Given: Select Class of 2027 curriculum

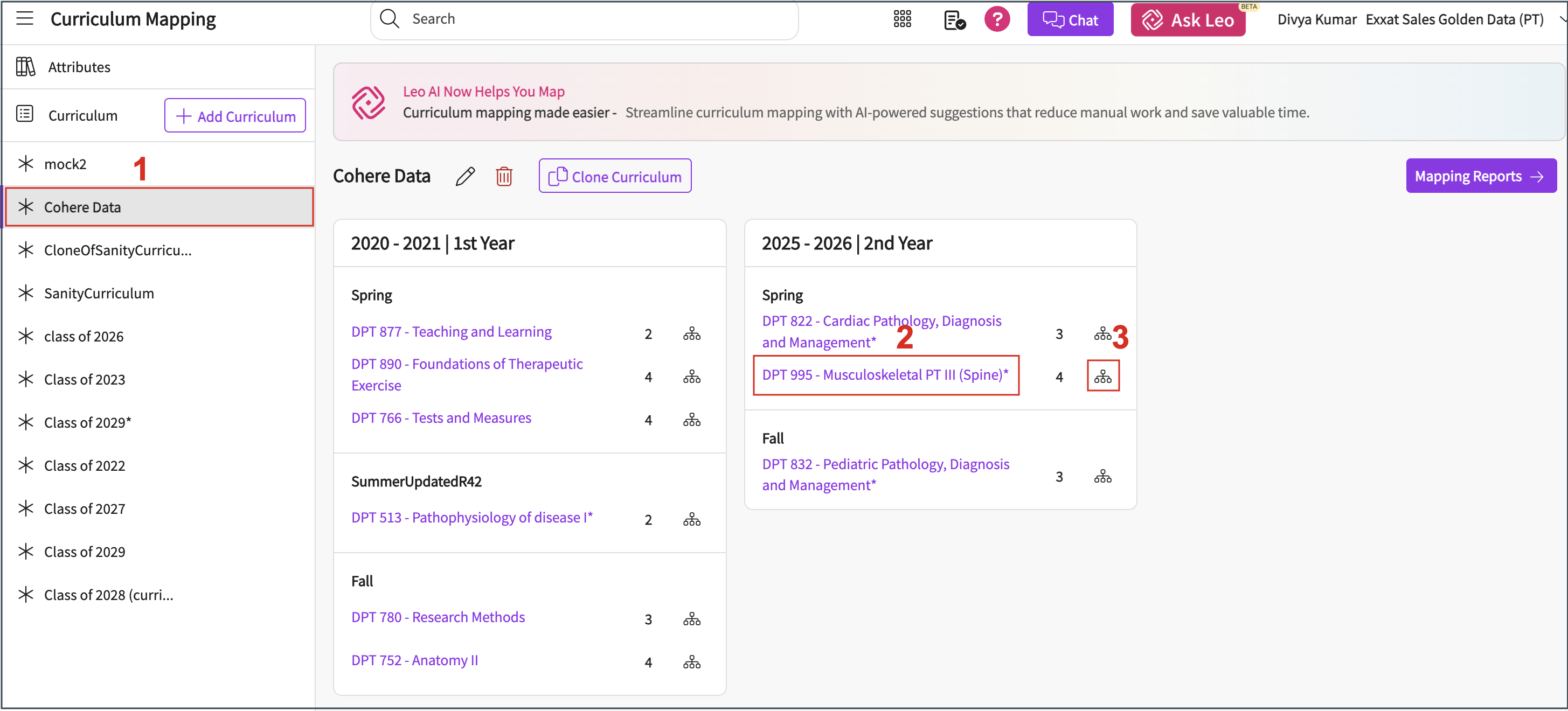Looking at the screenshot, I should tap(85, 509).
